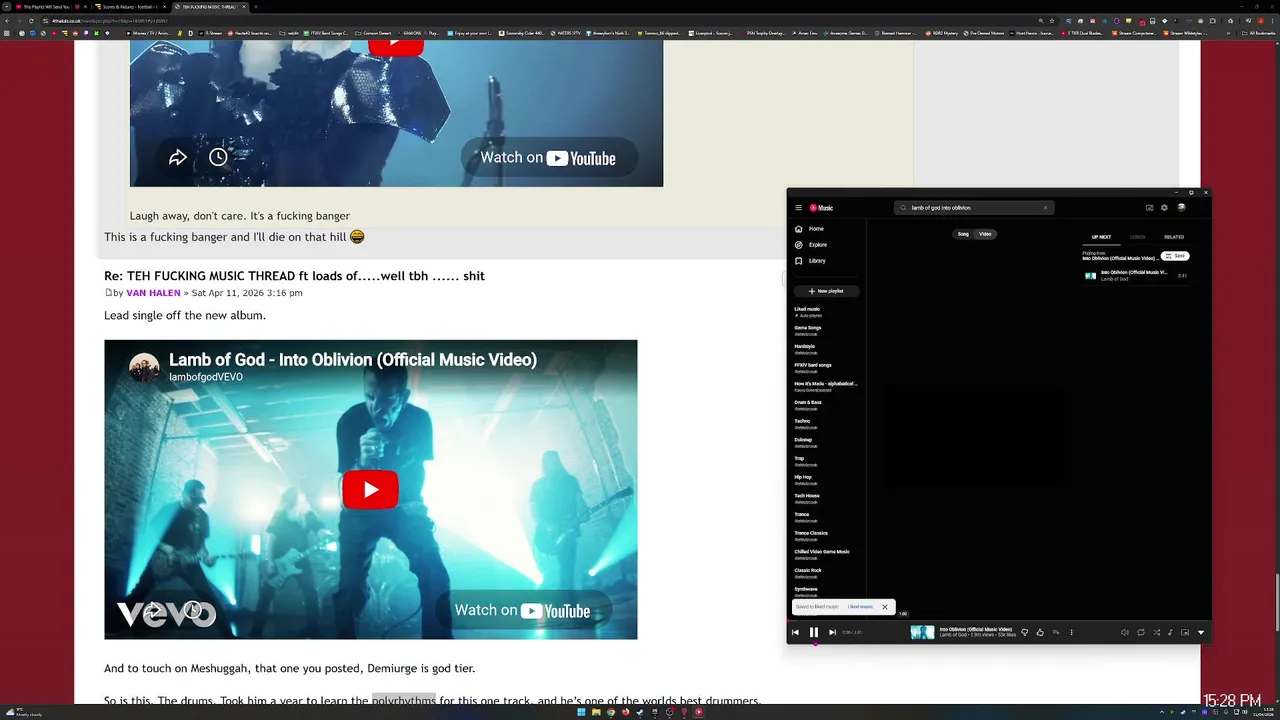Select the LYRICS tab
This screenshot has width=1280, height=720.
pos(1138,237)
